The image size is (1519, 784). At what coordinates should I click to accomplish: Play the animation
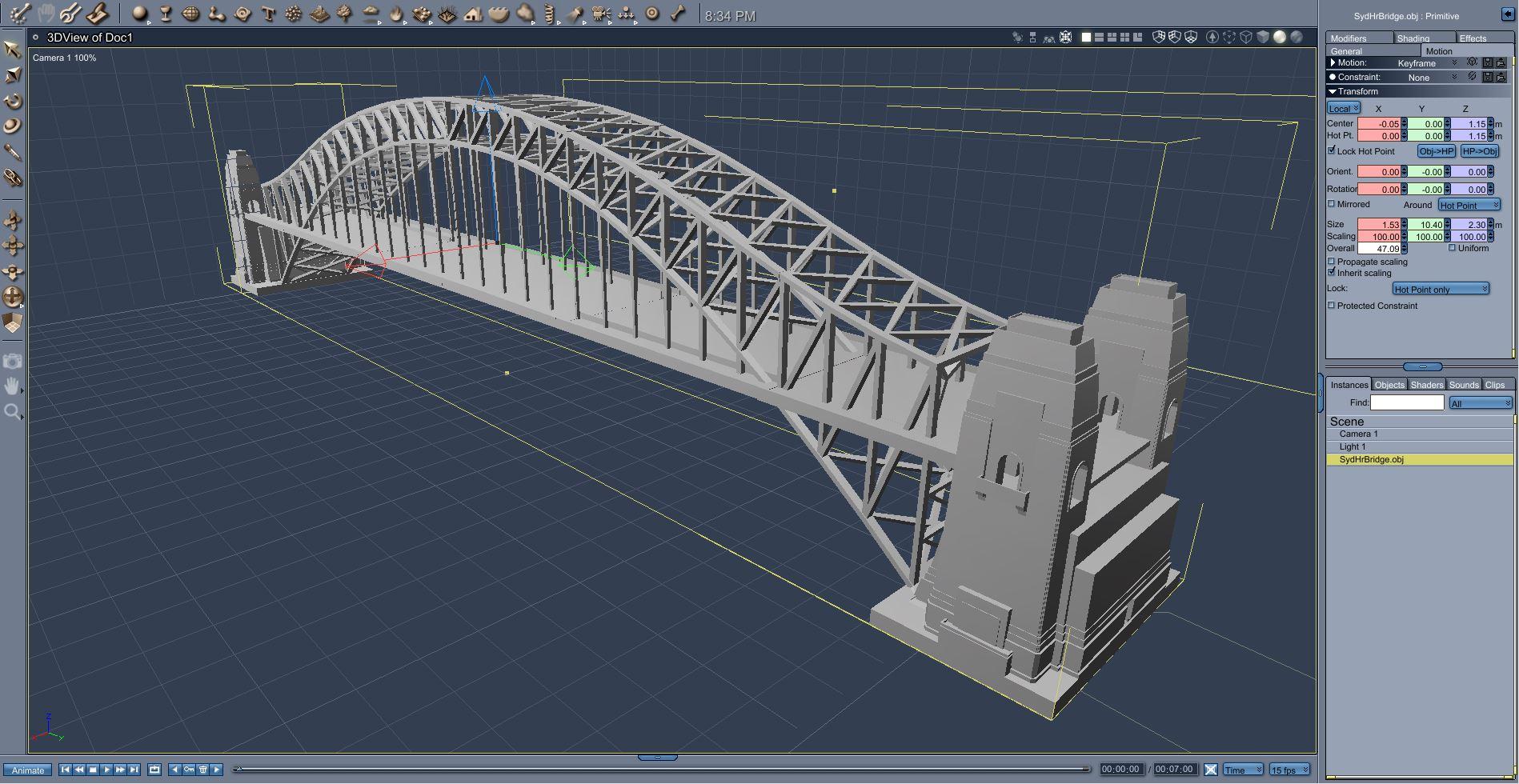coord(106,770)
